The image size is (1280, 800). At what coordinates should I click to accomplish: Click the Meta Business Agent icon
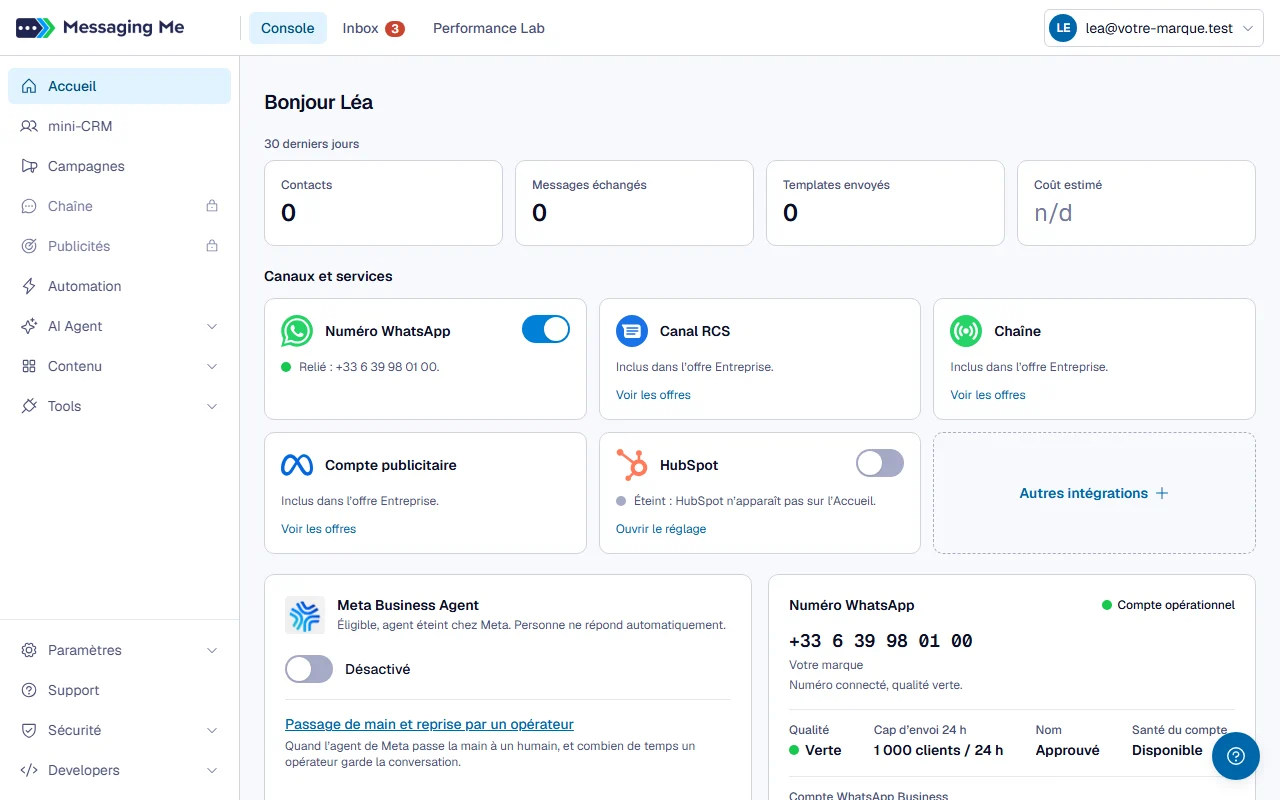pyautogui.click(x=304, y=616)
